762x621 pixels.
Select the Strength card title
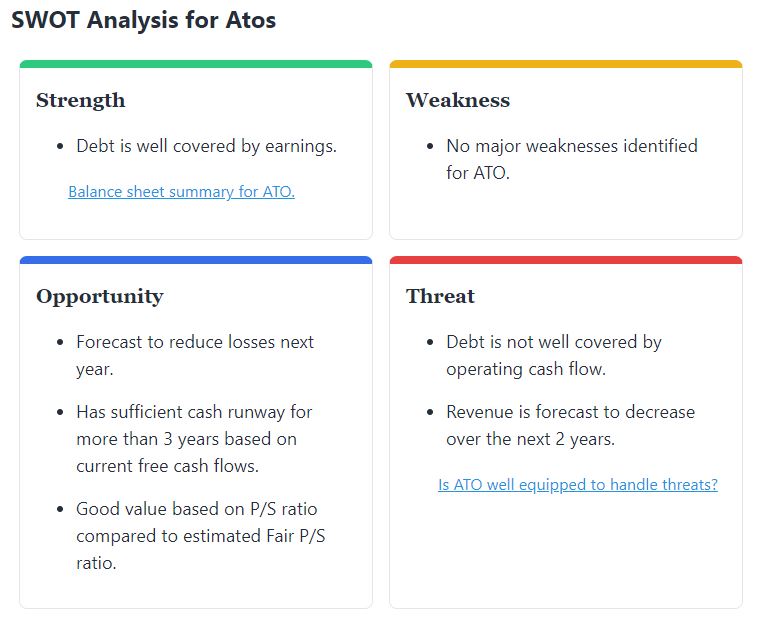81,101
